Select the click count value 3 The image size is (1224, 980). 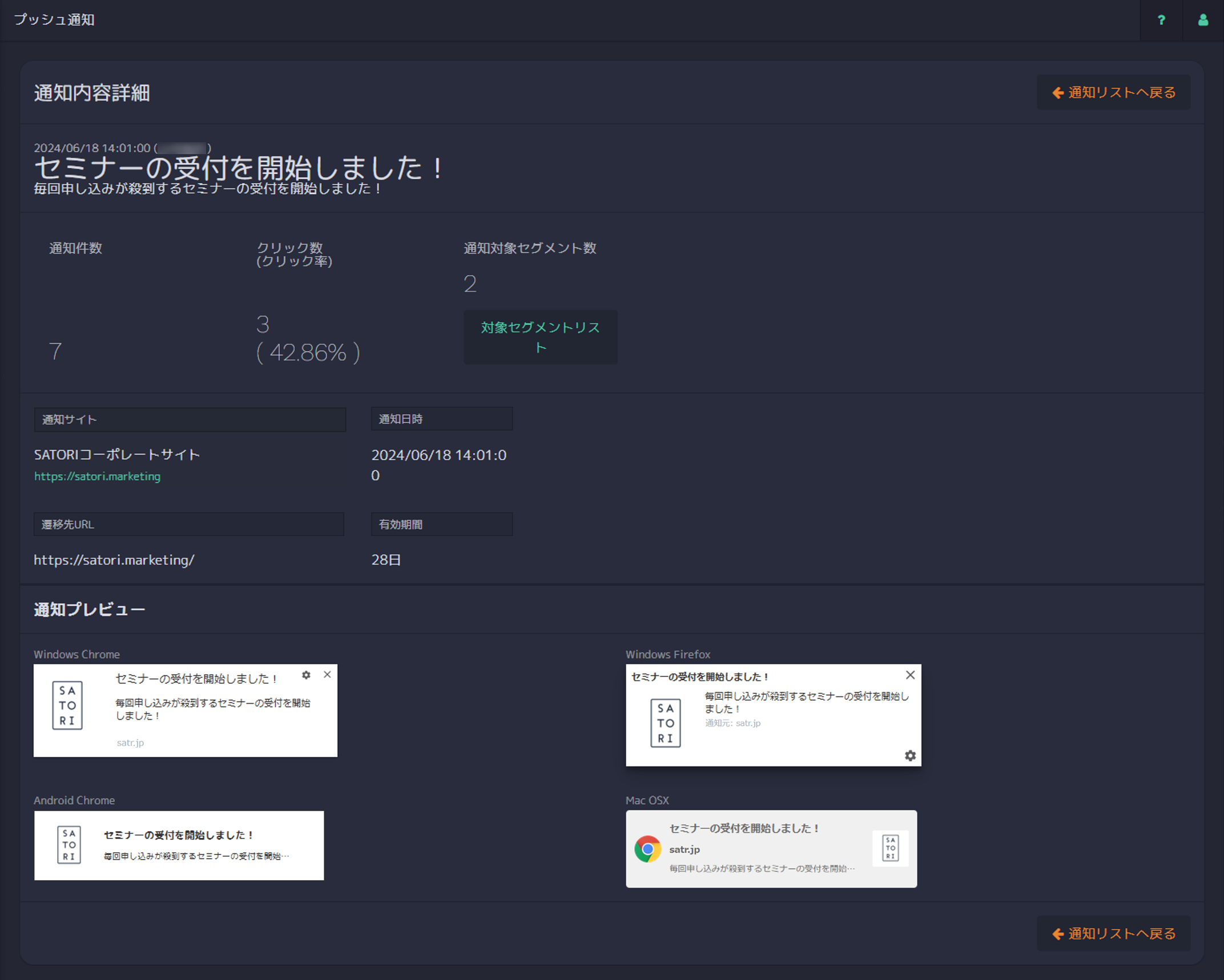coord(263,325)
